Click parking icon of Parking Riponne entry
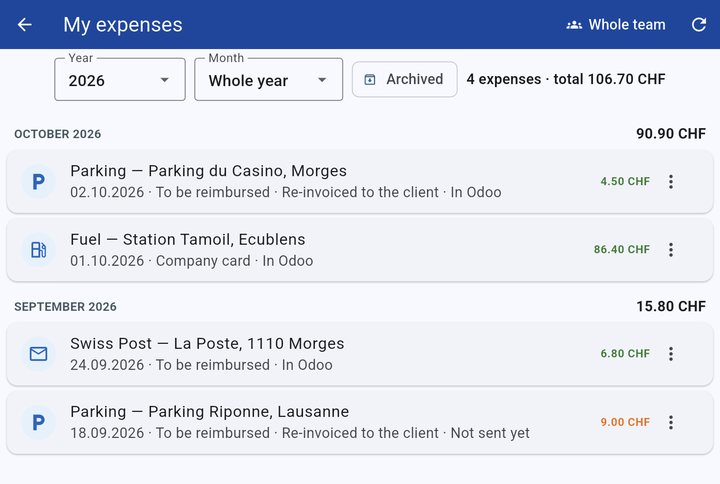720x484 pixels. 39,422
